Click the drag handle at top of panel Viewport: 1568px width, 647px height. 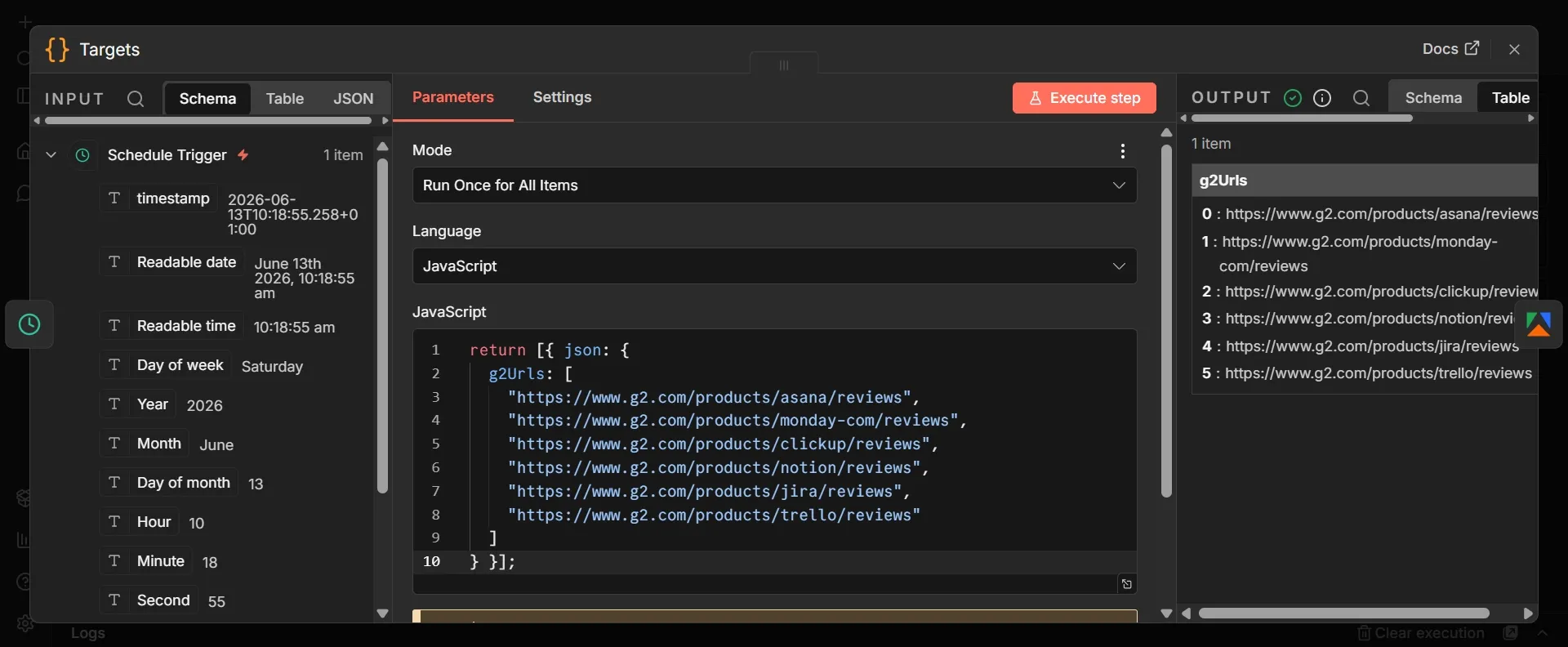click(784, 65)
